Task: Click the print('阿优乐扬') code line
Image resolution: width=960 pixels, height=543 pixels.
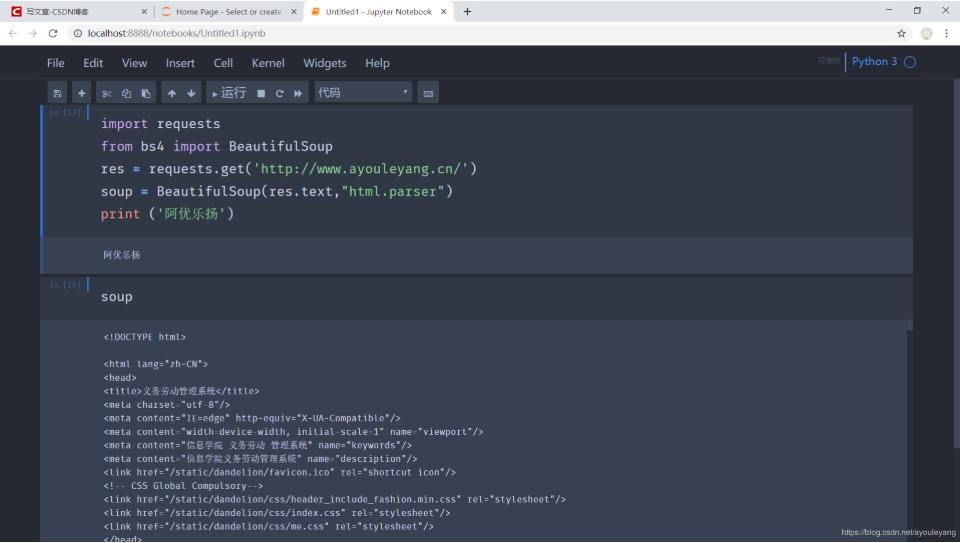Action: (x=167, y=214)
